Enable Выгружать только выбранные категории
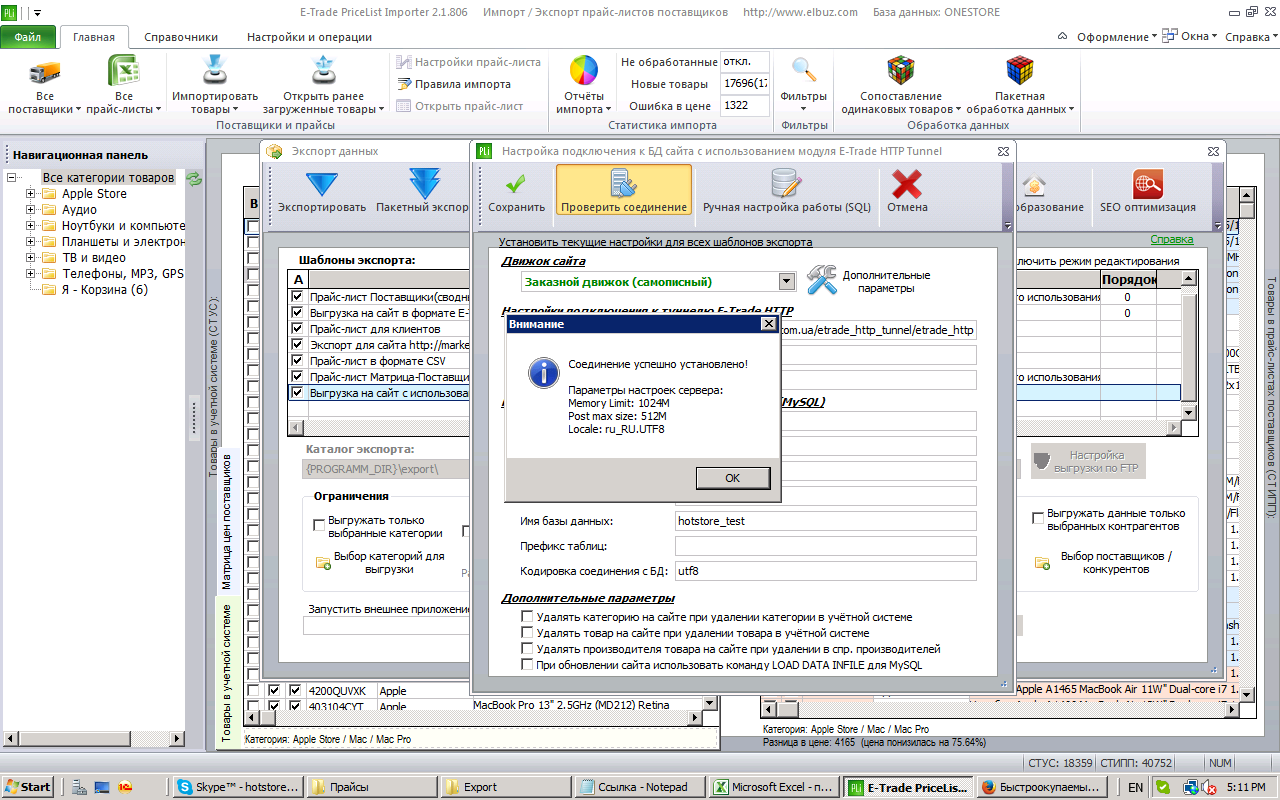Screen dimensions: 1280x800 319,525
